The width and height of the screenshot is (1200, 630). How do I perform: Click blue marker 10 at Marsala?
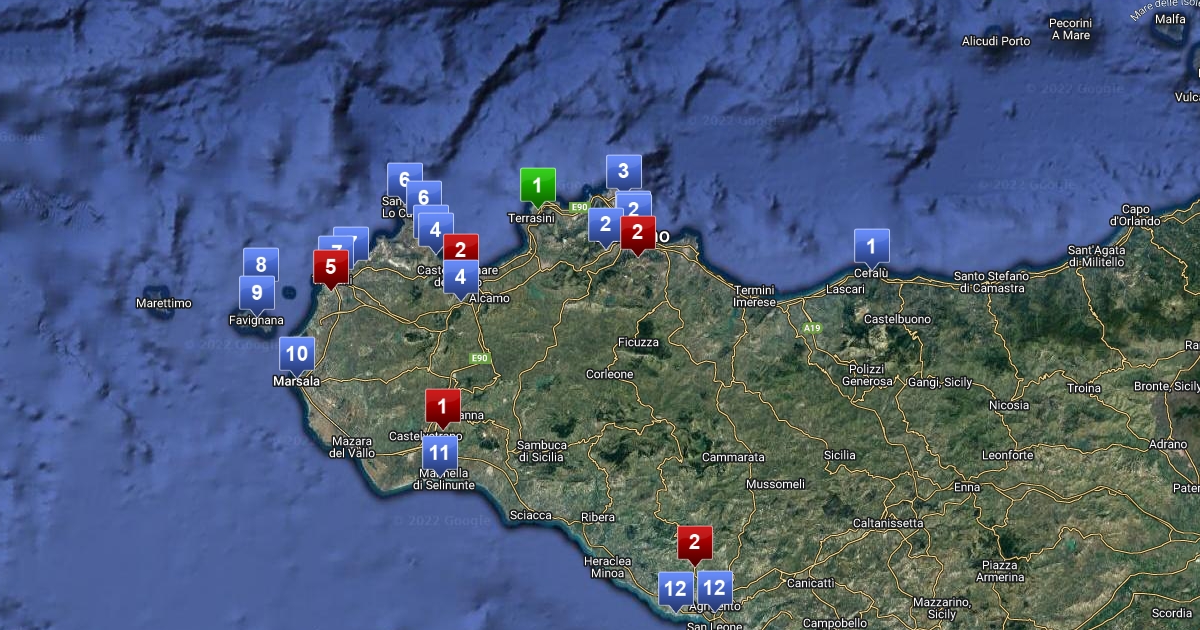click(297, 353)
